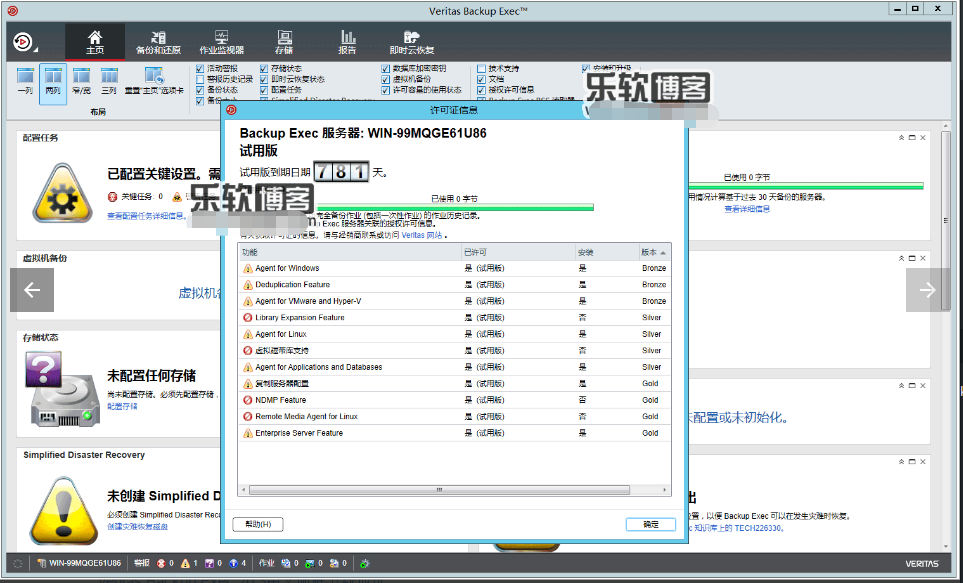Select the 一列 single-column layout icon
The width and height of the screenshot is (963, 583).
tap(25, 76)
